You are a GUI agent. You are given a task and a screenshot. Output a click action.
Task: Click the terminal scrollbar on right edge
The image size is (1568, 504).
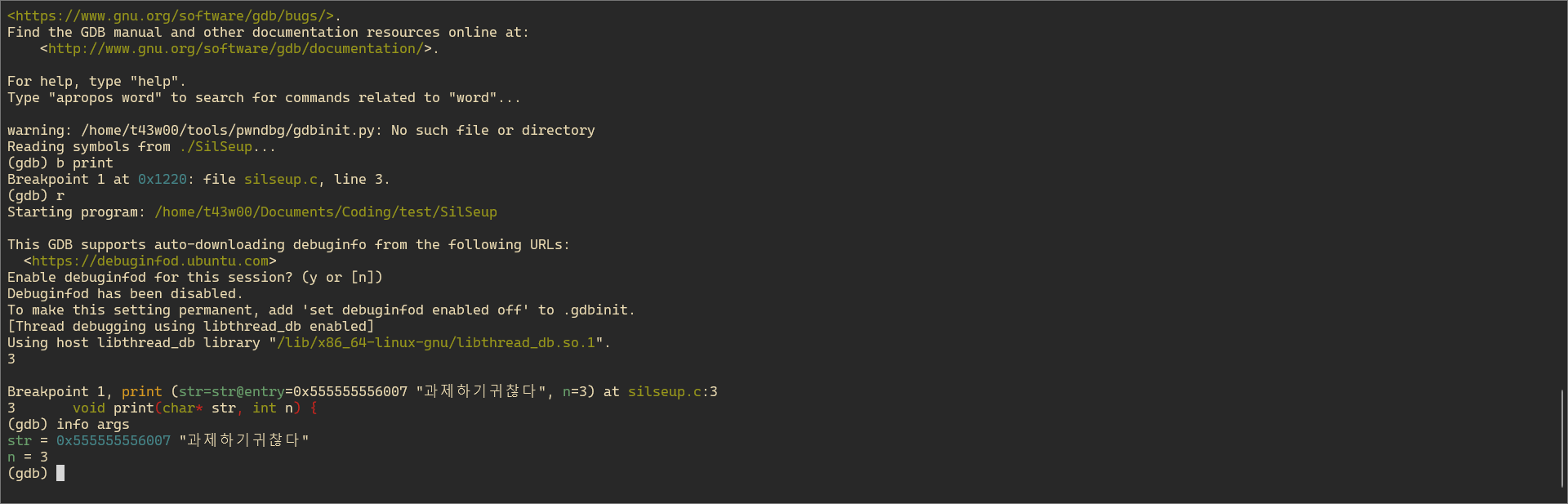pos(1562,437)
